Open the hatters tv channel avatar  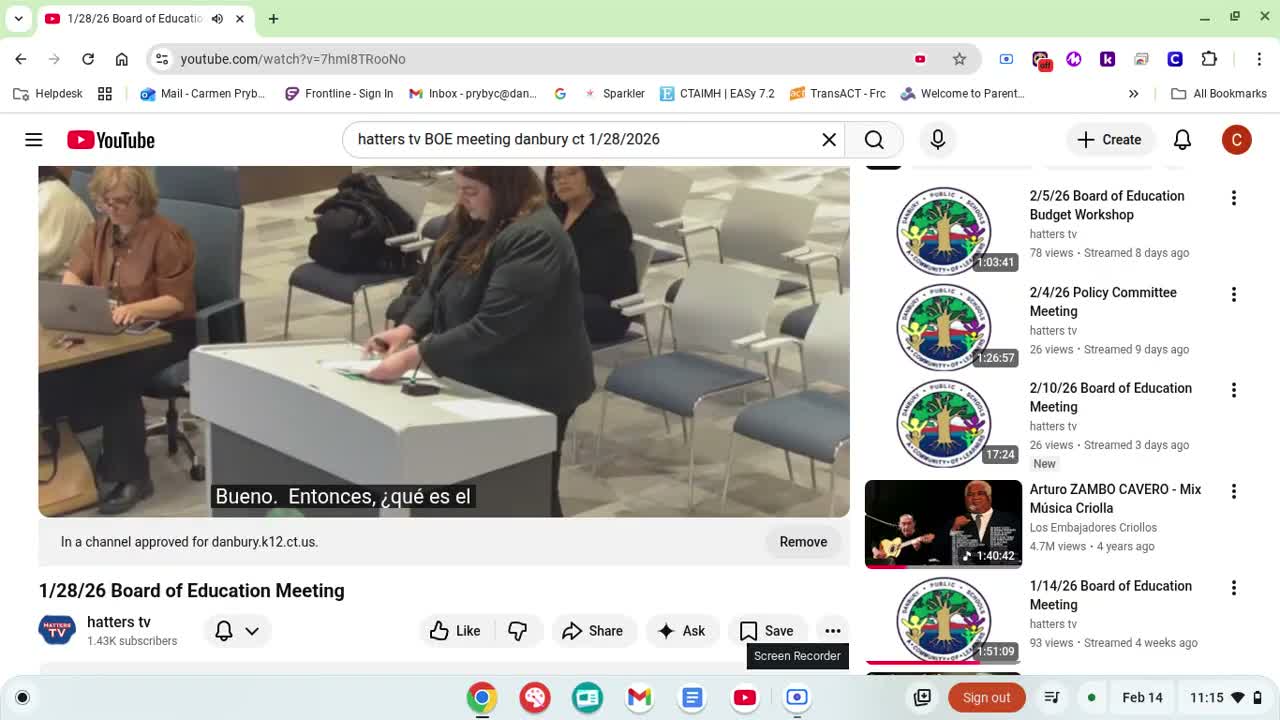pyautogui.click(x=57, y=631)
